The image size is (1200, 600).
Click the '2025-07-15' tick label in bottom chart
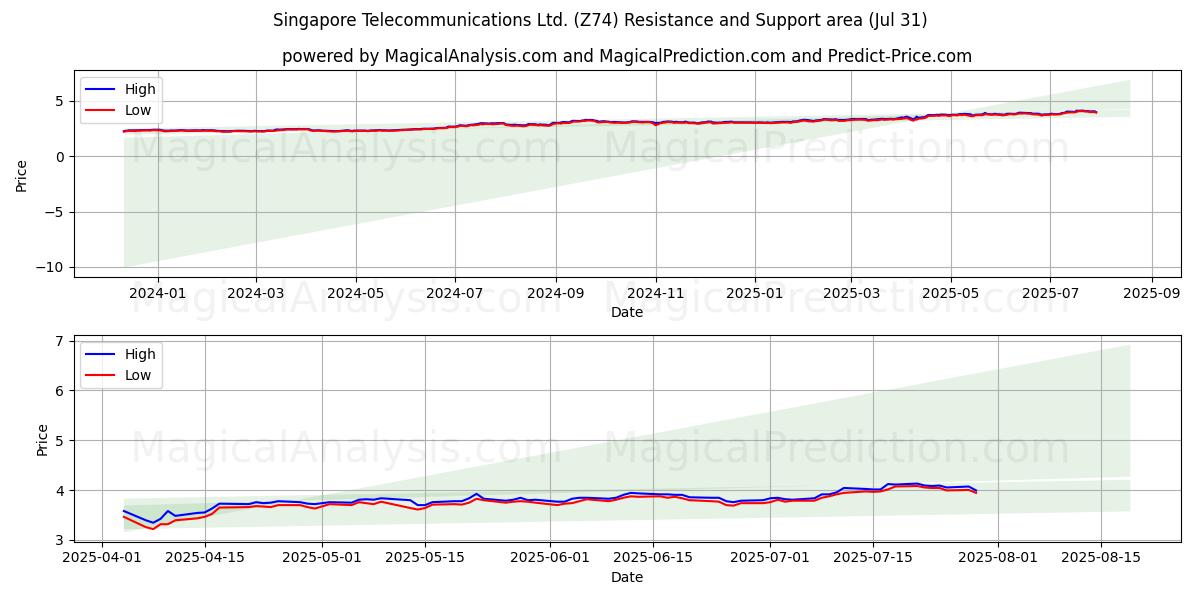[x=873, y=558]
